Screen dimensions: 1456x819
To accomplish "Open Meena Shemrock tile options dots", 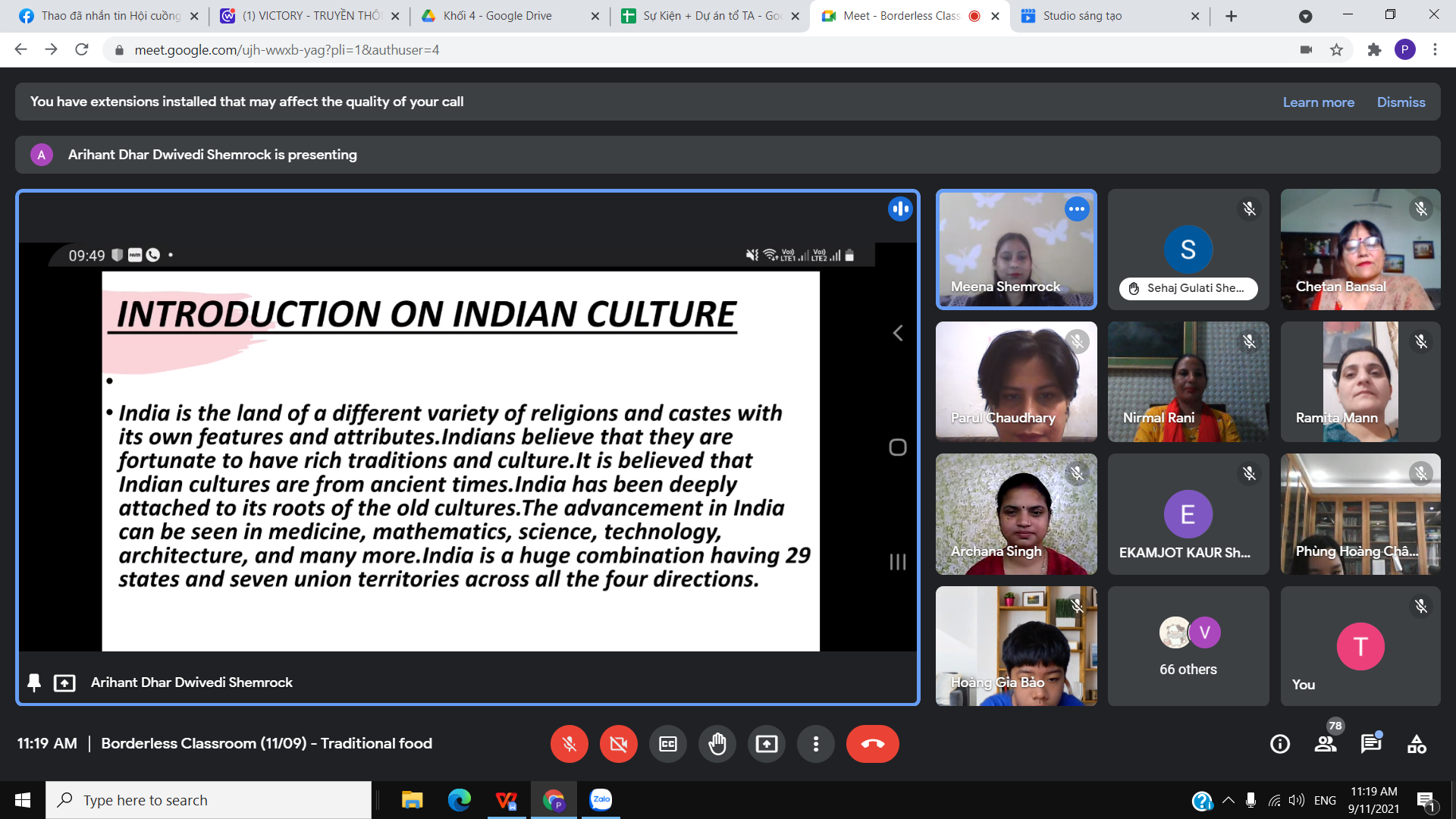I will (x=1076, y=209).
